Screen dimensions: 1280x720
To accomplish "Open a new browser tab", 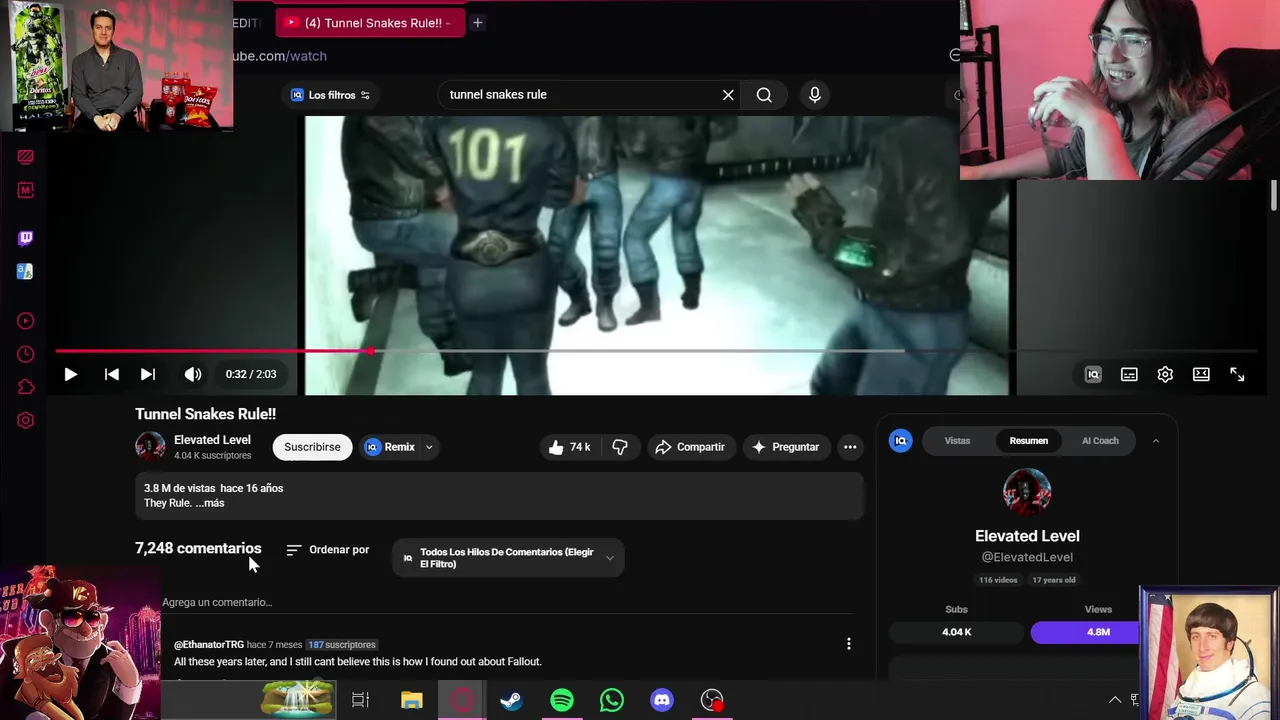I will [478, 22].
